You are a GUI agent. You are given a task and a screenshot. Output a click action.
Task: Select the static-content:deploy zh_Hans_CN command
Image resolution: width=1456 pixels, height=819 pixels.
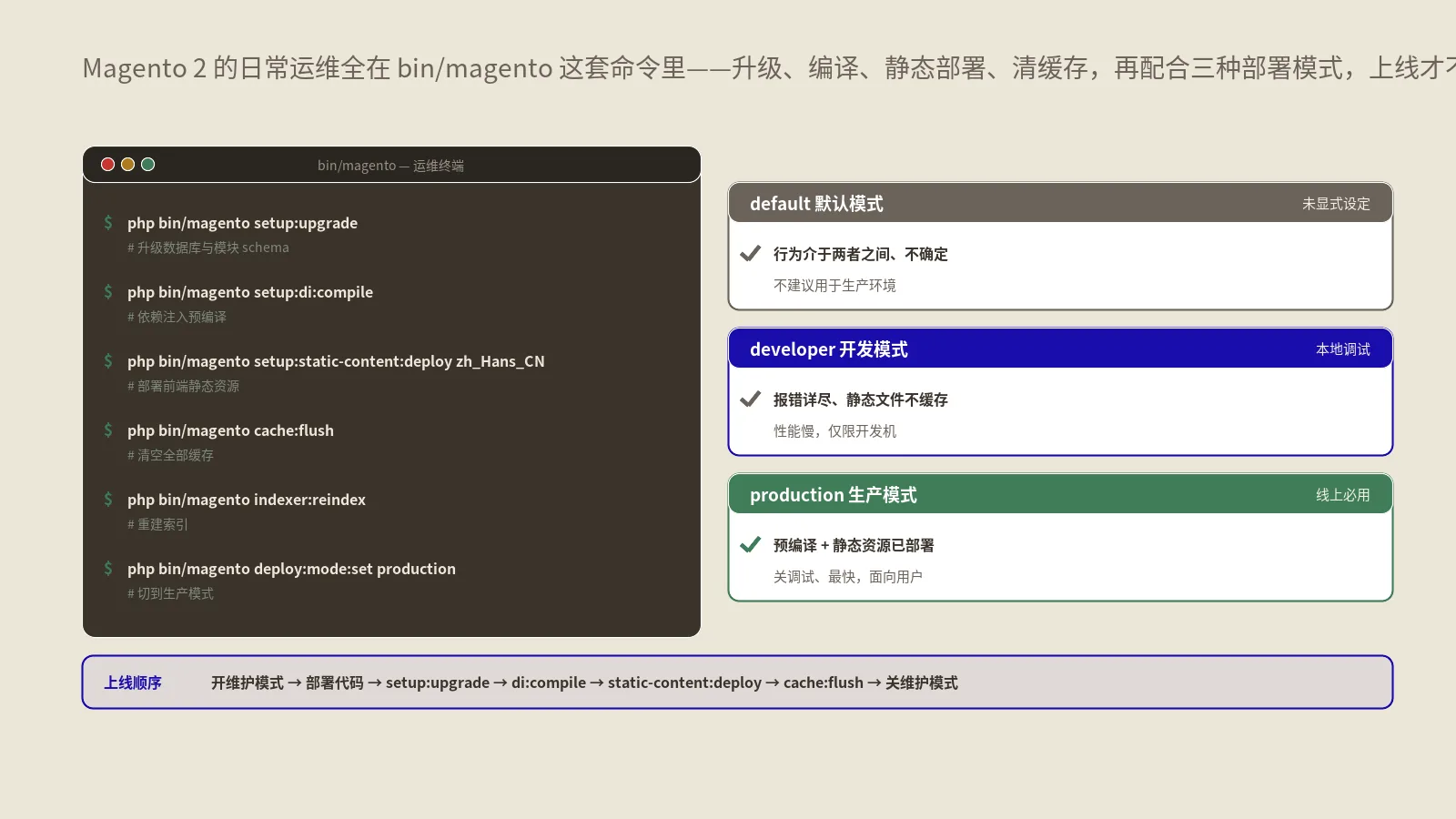(336, 361)
